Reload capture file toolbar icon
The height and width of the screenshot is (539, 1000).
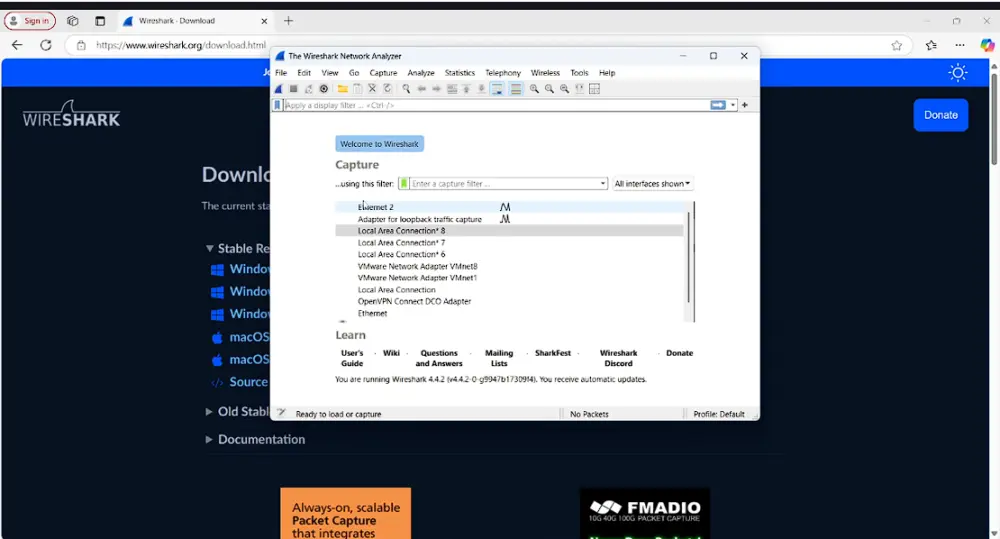click(x=387, y=89)
